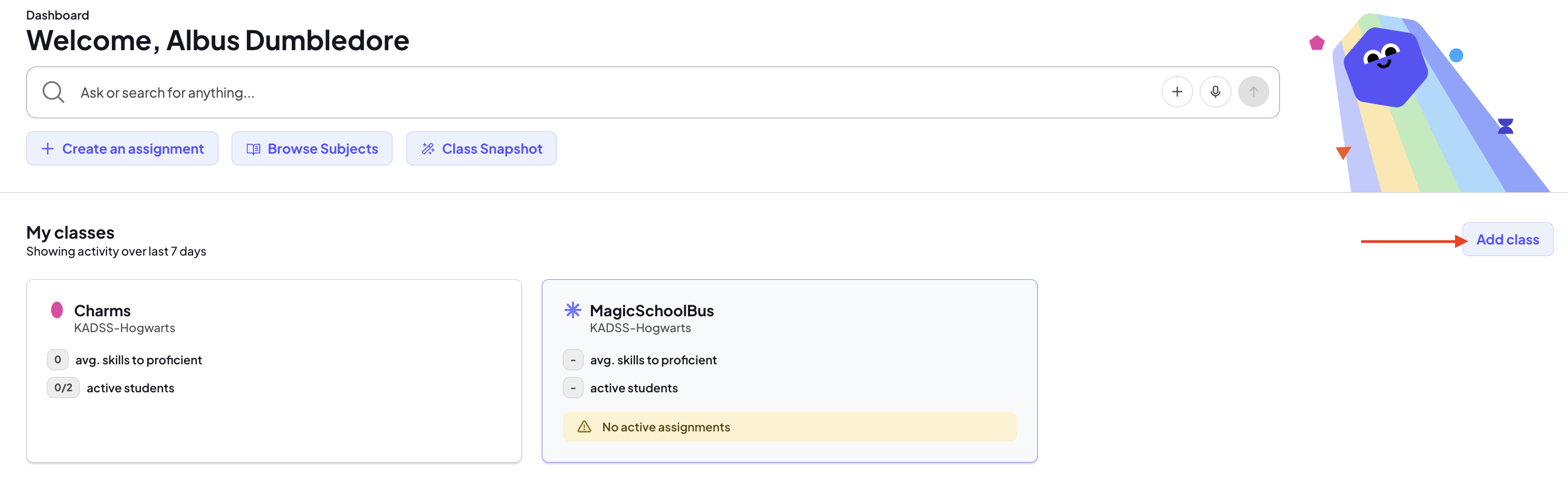
Task: Click the Dashboard breadcrumb label
Action: (x=57, y=15)
